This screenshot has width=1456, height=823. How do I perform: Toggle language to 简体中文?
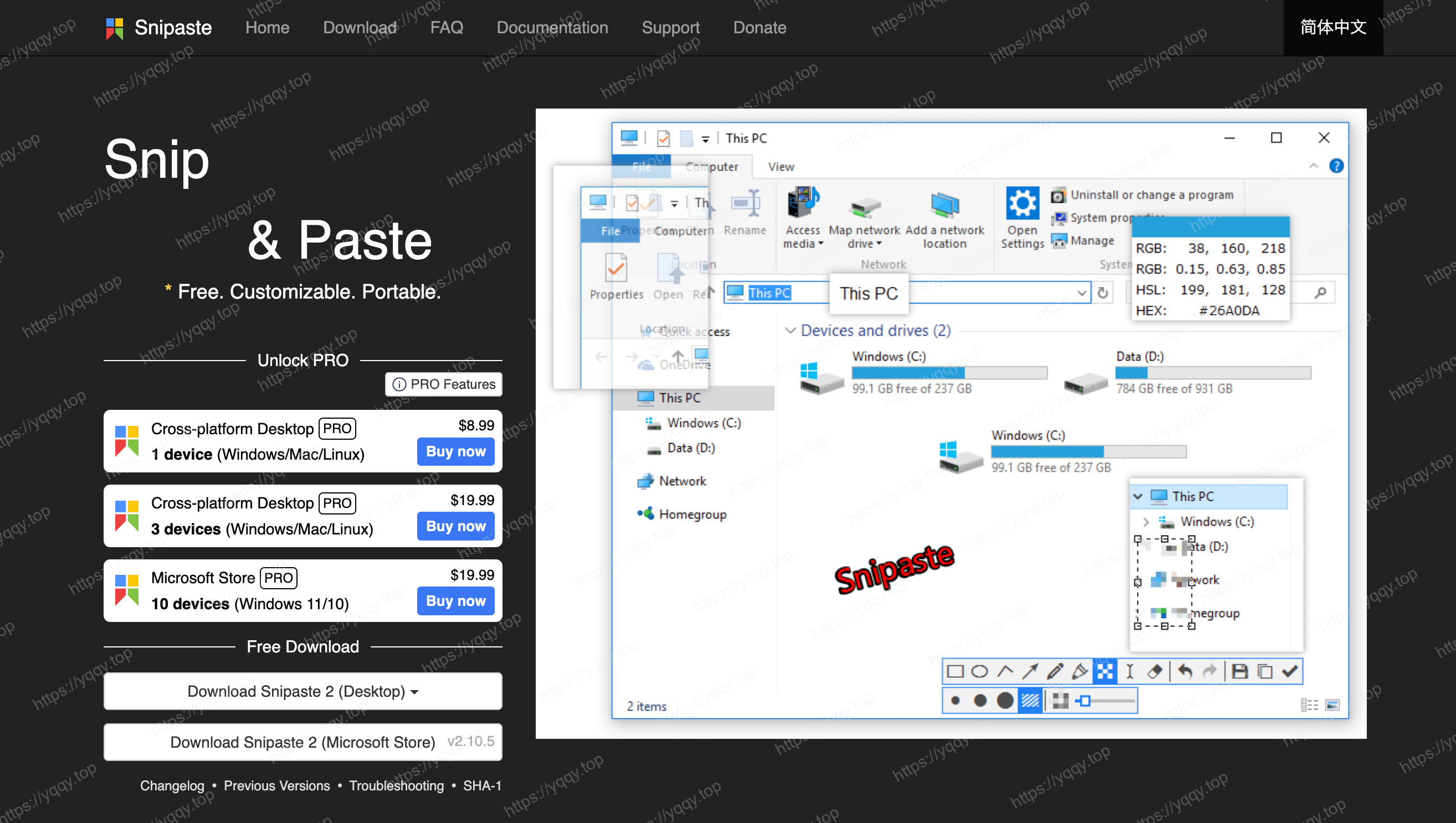click(x=1333, y=27)
